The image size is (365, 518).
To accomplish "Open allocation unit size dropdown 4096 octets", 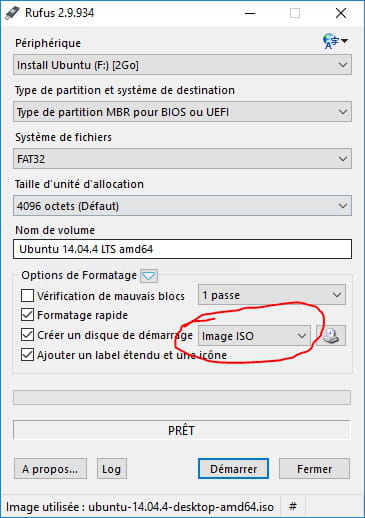I will 182,206.
